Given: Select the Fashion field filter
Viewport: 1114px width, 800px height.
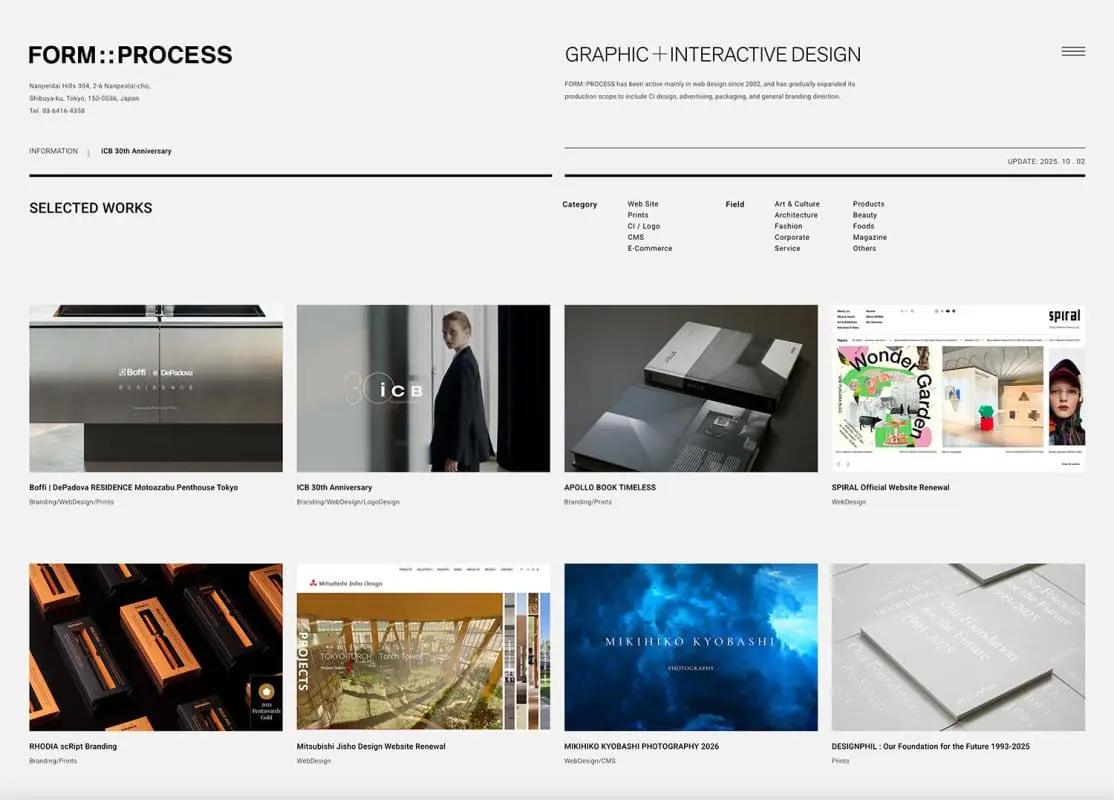Looking at the screenshot, I should point(788,226).
